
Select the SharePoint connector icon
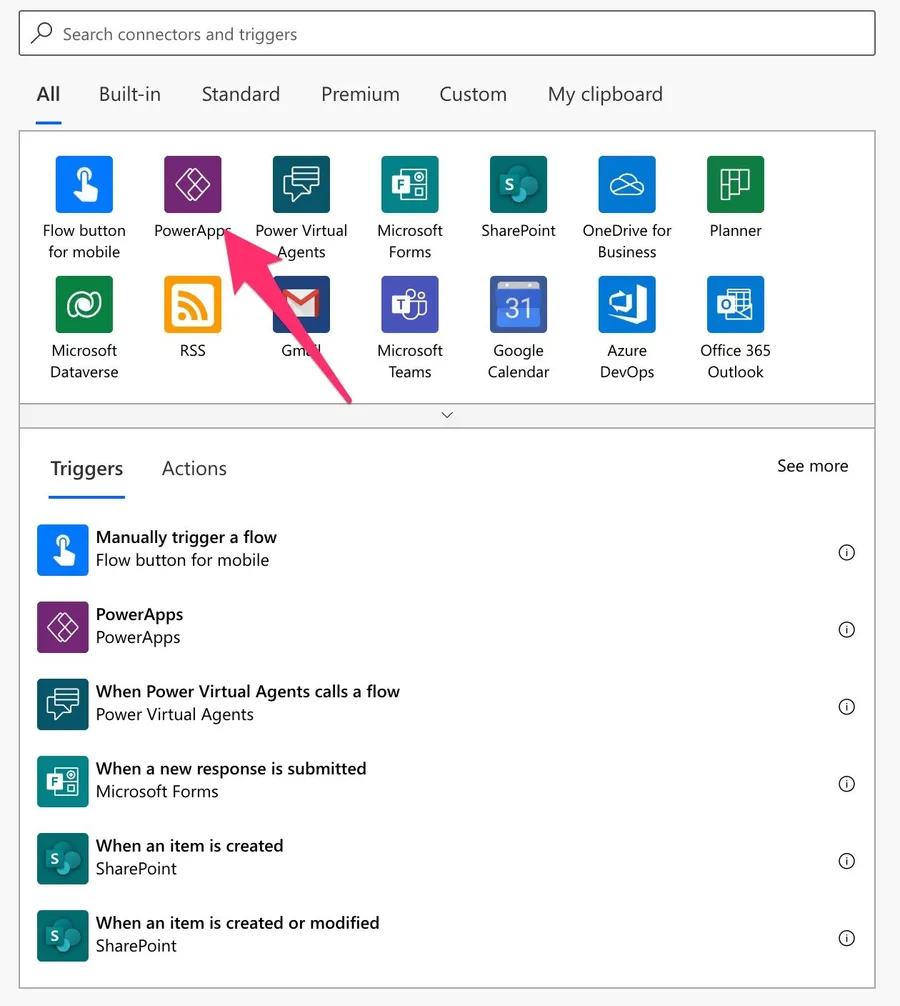[518, 185]
